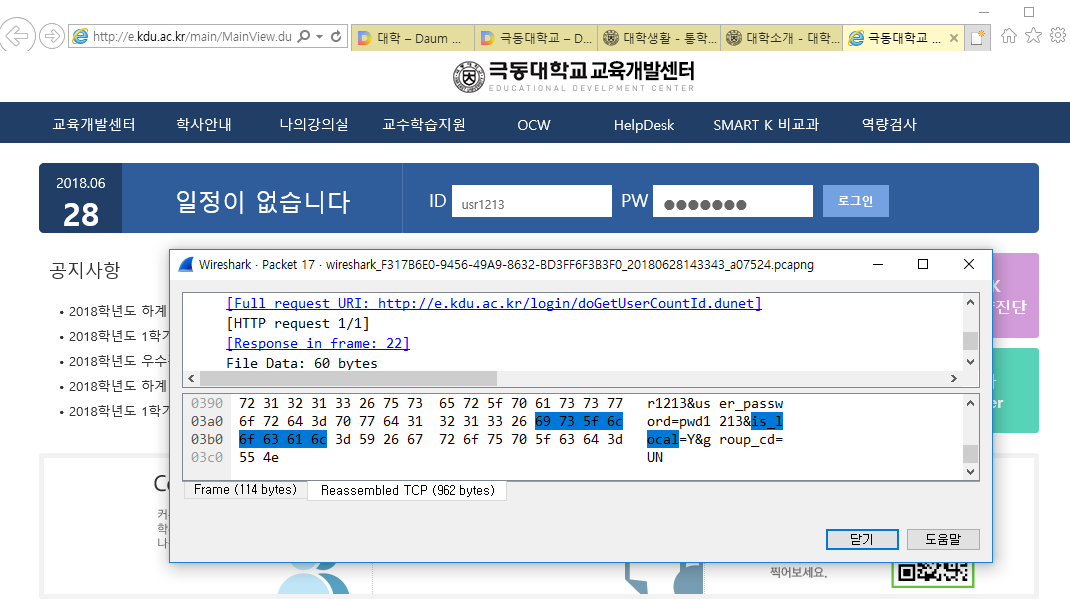The height and width of the screenshot is (599, 1070).
Task: Click the 도움말 button in Wireshark dialog
Action: point(943,539)
